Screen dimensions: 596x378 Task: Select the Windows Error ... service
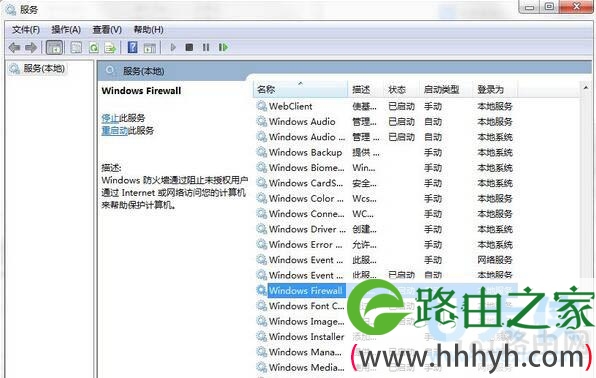tap(306, 245)
